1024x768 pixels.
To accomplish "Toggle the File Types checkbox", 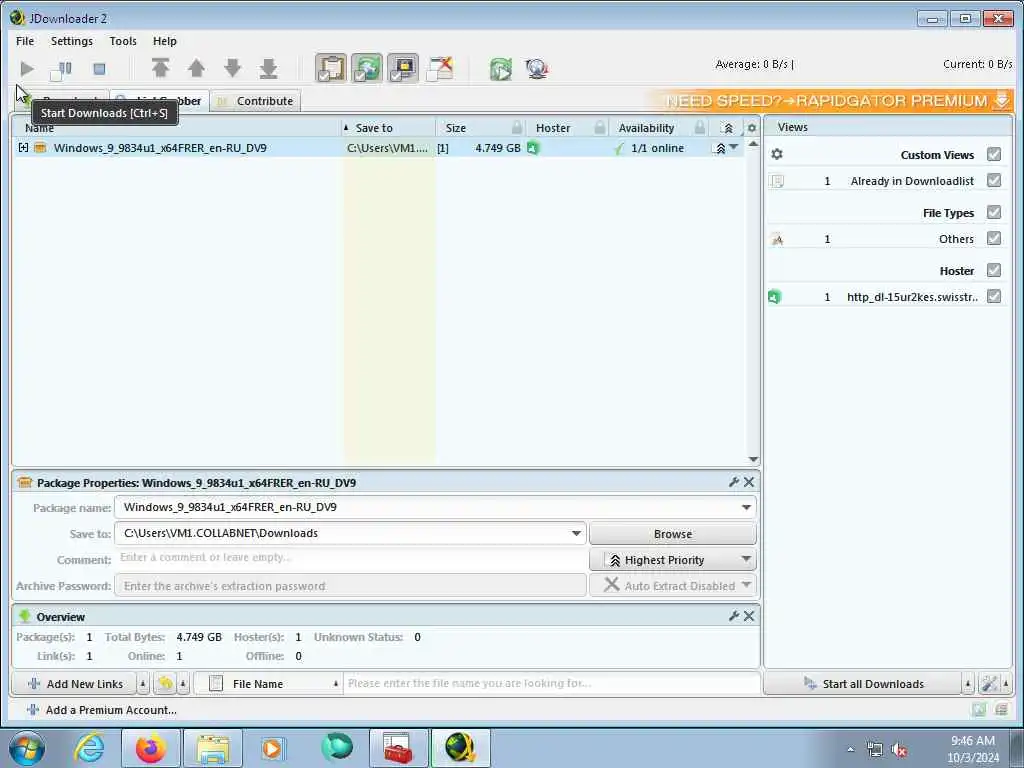I will (993, 212).
